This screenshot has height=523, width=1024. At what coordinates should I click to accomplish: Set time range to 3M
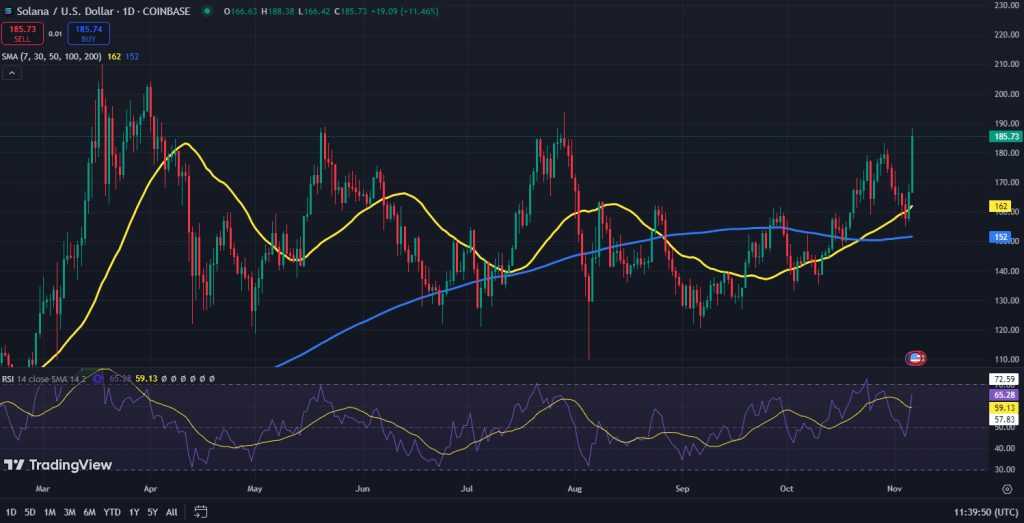click(x=69, y=512)
